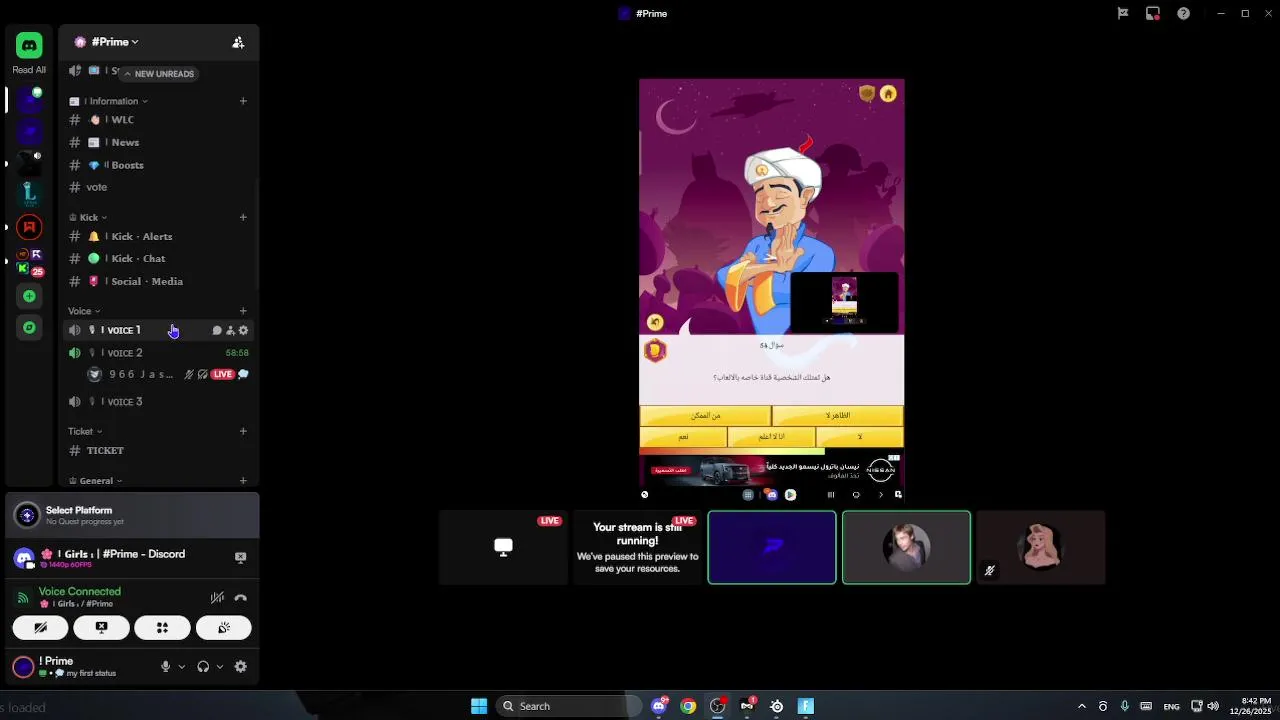The image size is (1280, 720).
Task: Open VOICE 1 channel settings gear
Action: pos(243,330)
